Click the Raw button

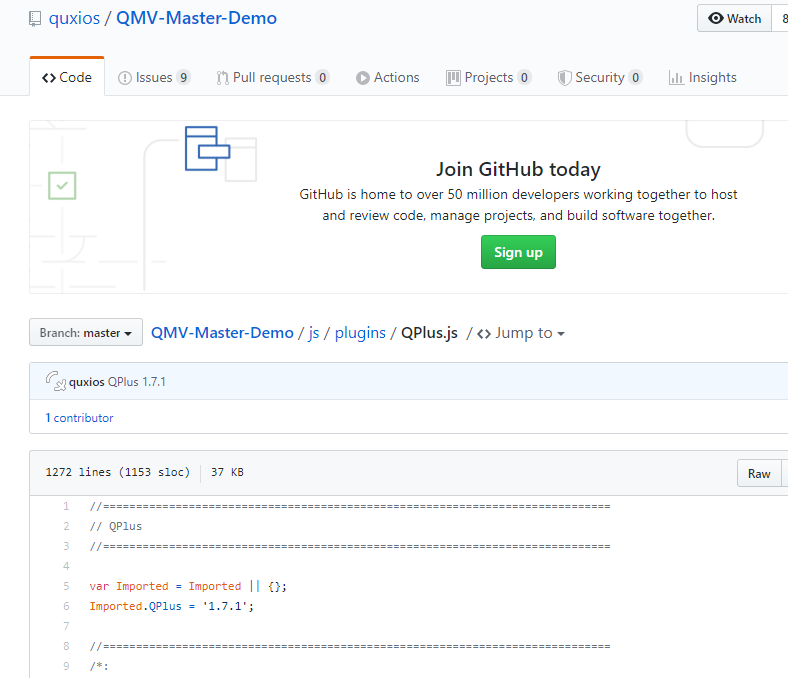click(x=759, y=473)
